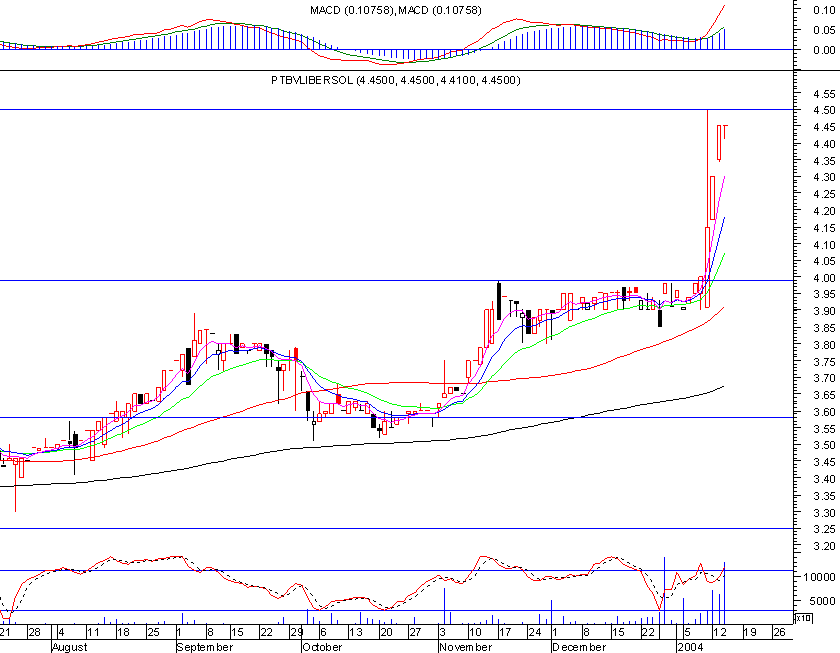Select the 24 date label on time axis
840x653 pixels.
[x=535, y=633]
